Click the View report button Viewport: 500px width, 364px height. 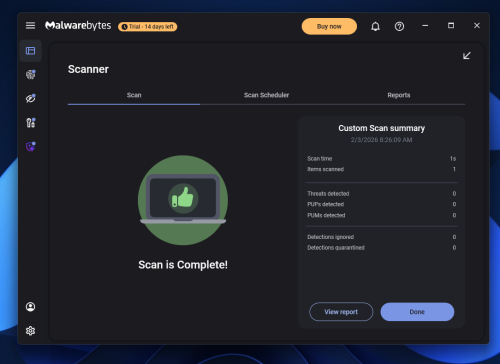[x=341, y=312]
